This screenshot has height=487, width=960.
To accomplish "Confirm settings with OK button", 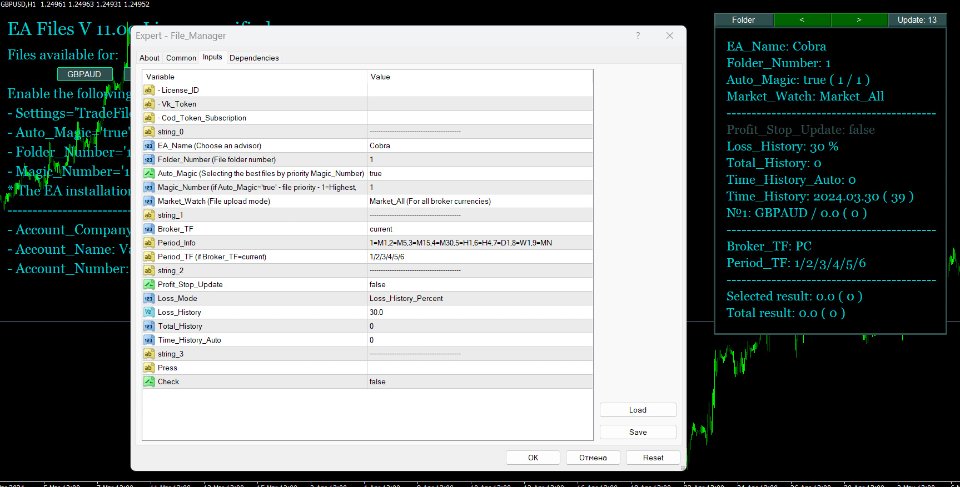I will point(533,458).
